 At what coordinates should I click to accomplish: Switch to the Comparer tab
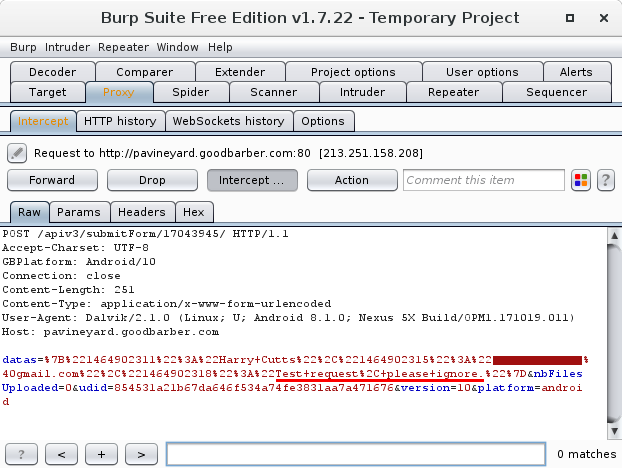coord(145,72)
